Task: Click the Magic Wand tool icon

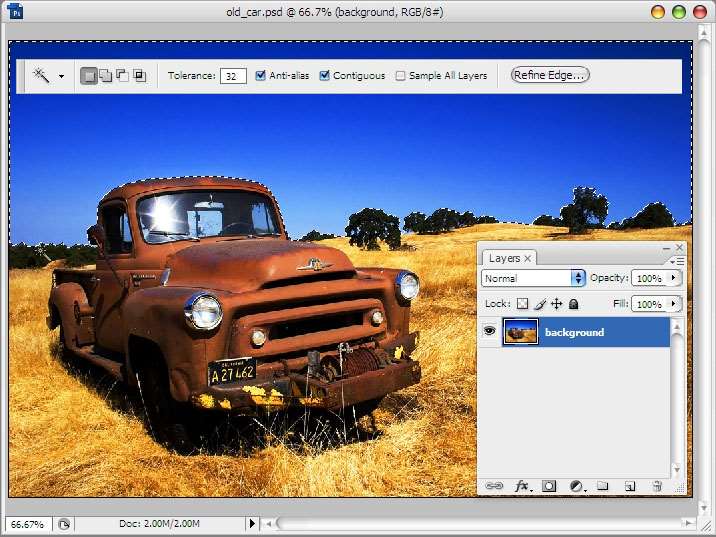Action: (x=42, y=75)
